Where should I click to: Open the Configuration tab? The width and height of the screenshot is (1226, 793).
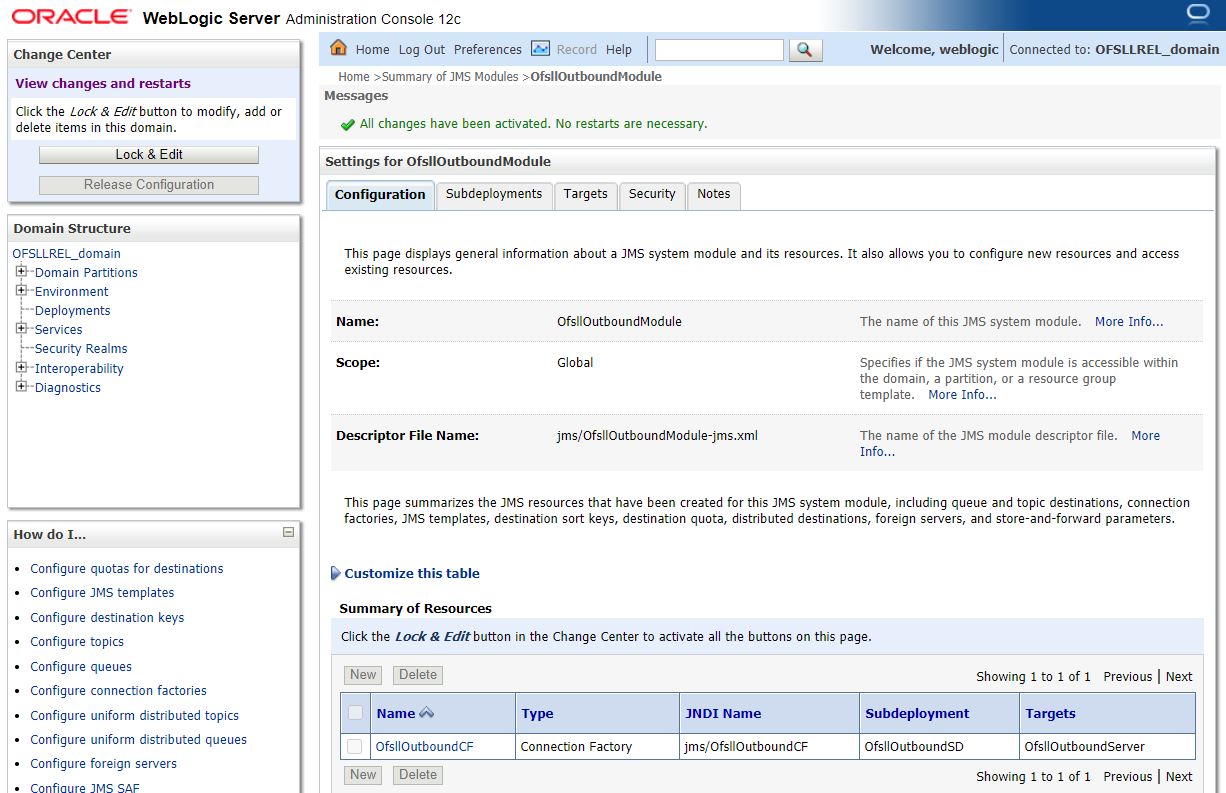point(380,195)
